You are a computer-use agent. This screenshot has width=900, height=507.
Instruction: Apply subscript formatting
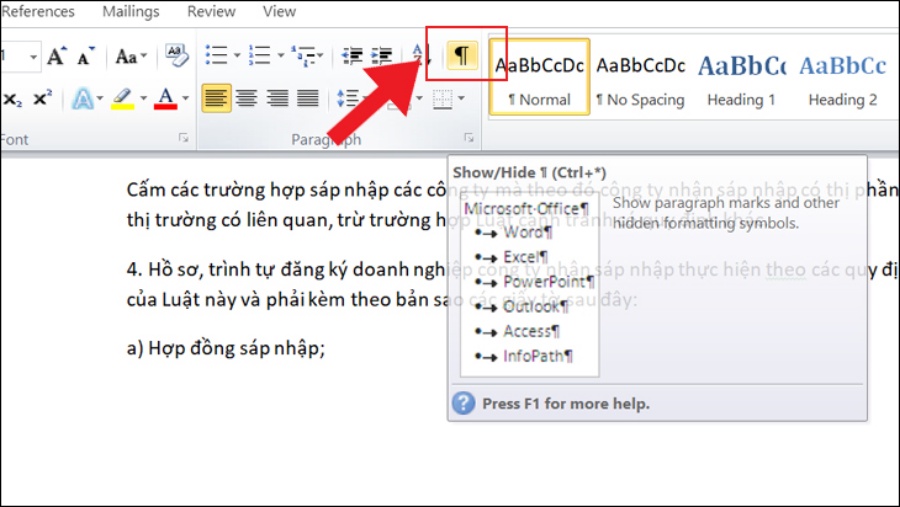(13, 99)
